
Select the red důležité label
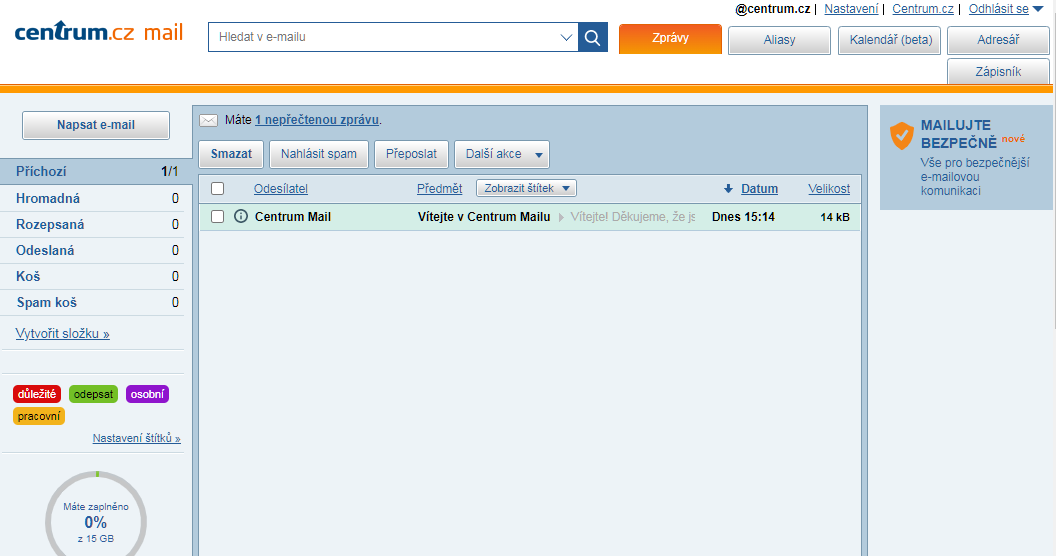click(37, 394)
